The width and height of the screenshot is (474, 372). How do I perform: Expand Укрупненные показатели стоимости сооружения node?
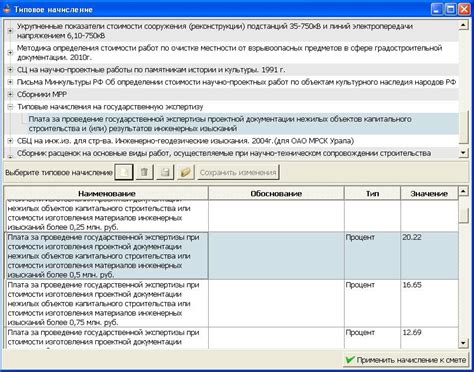pyautogui.click(x=10, y=31)
